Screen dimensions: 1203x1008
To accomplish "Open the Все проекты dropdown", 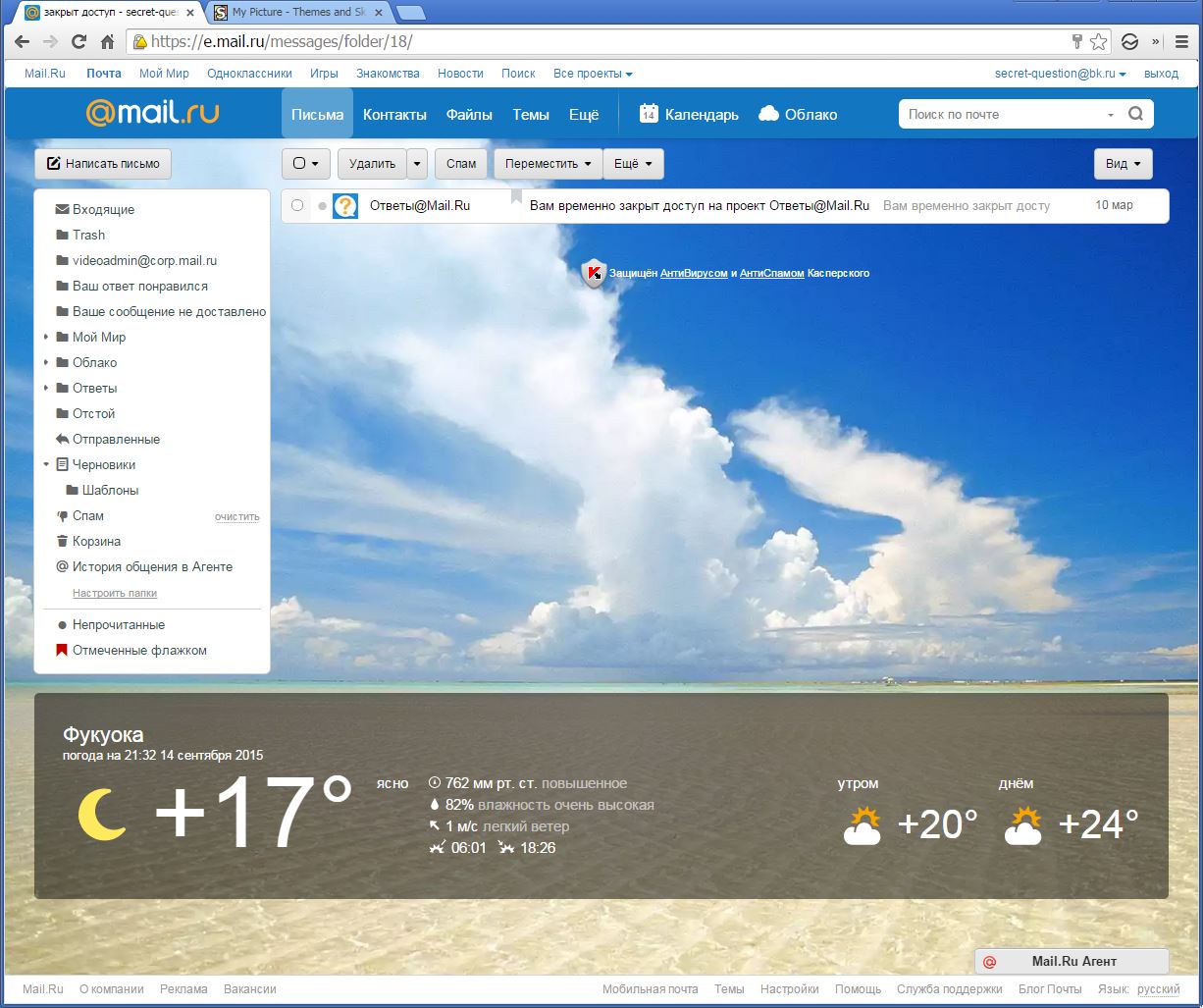I will [593, 74].
